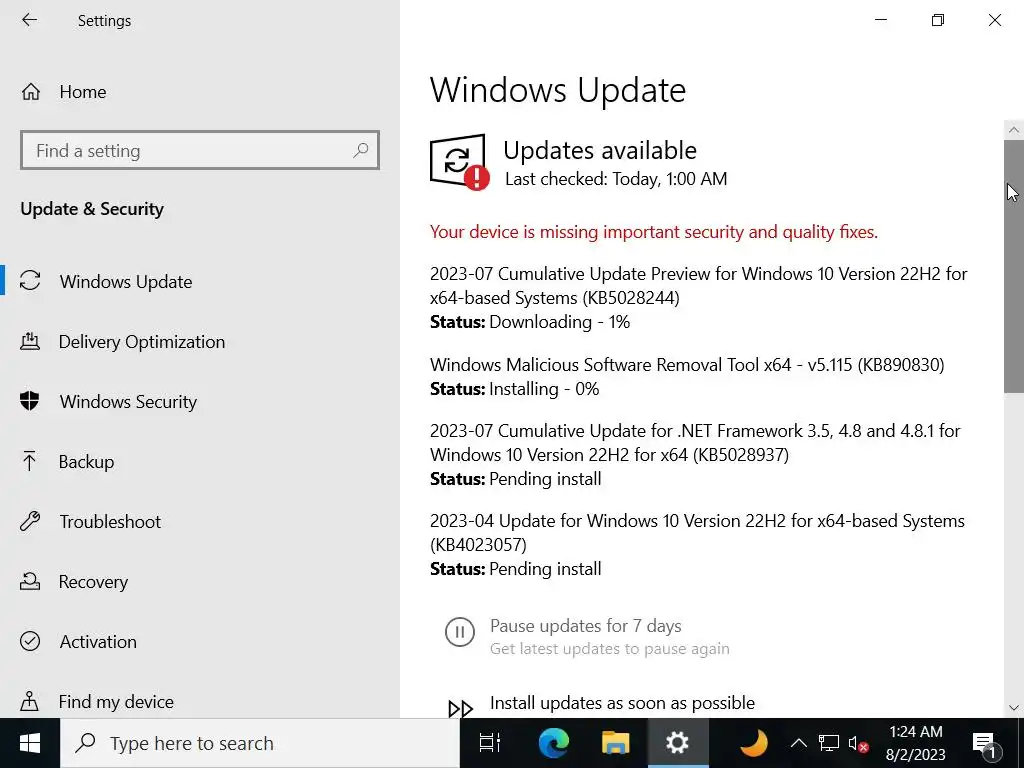The height and width of the screenshot is (768, 1024).
Task: Minimize the Settings window
Action: 881,20
